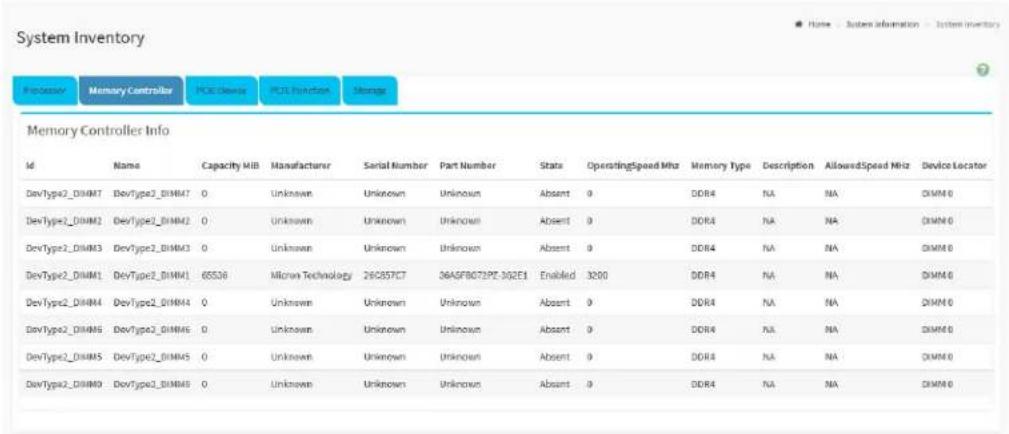Viewport: 1009px width, 434px height.
Task: Click the Serial Number column header
Action: [396, 165]
